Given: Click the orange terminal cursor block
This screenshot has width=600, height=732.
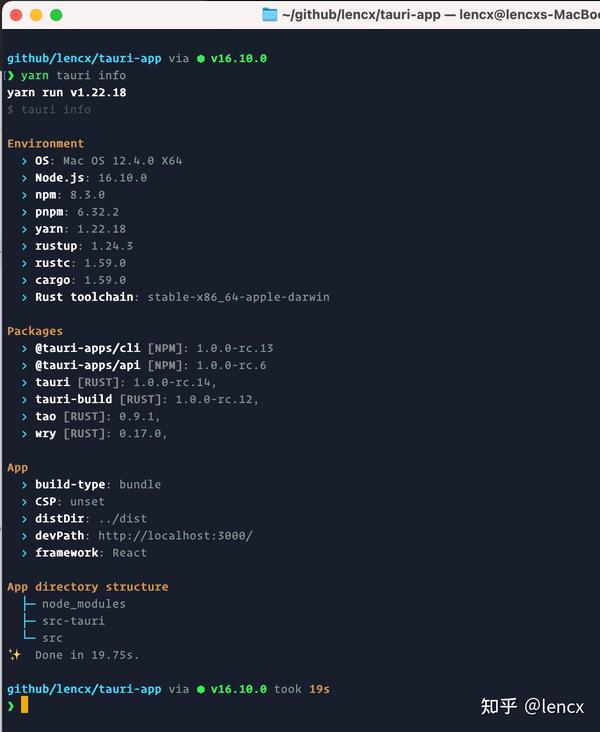Looking at the screenshot, I should click(24, 706).
